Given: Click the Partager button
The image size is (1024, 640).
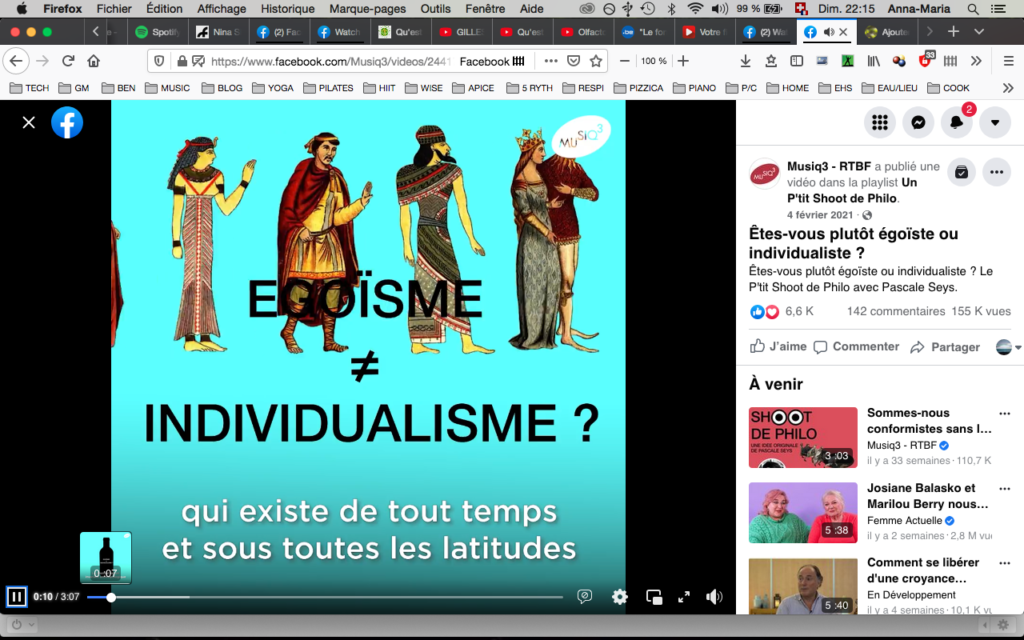Looking at the screenshot, I should click(x=944, y=347).
